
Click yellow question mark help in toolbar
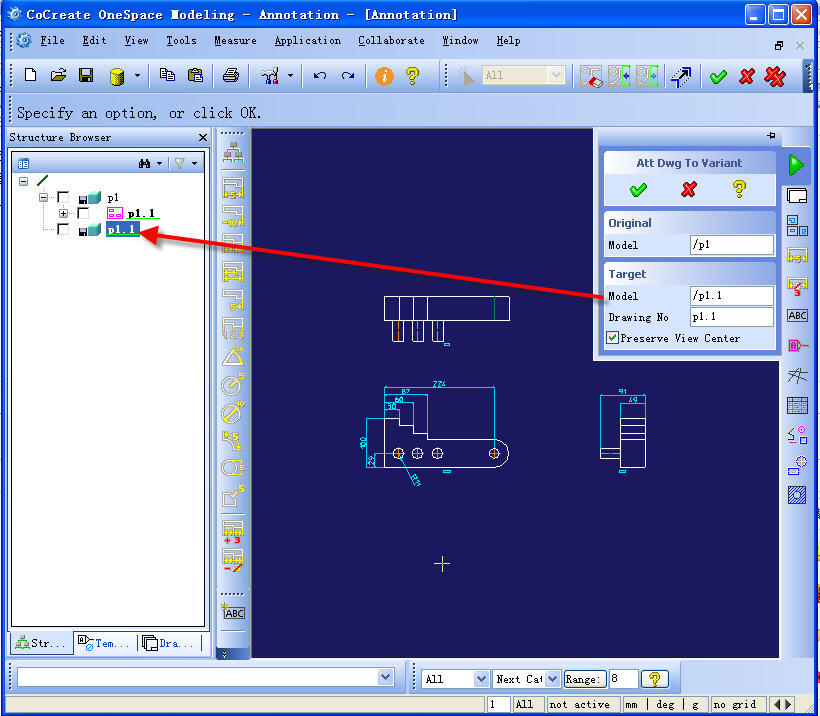[412, 76]
